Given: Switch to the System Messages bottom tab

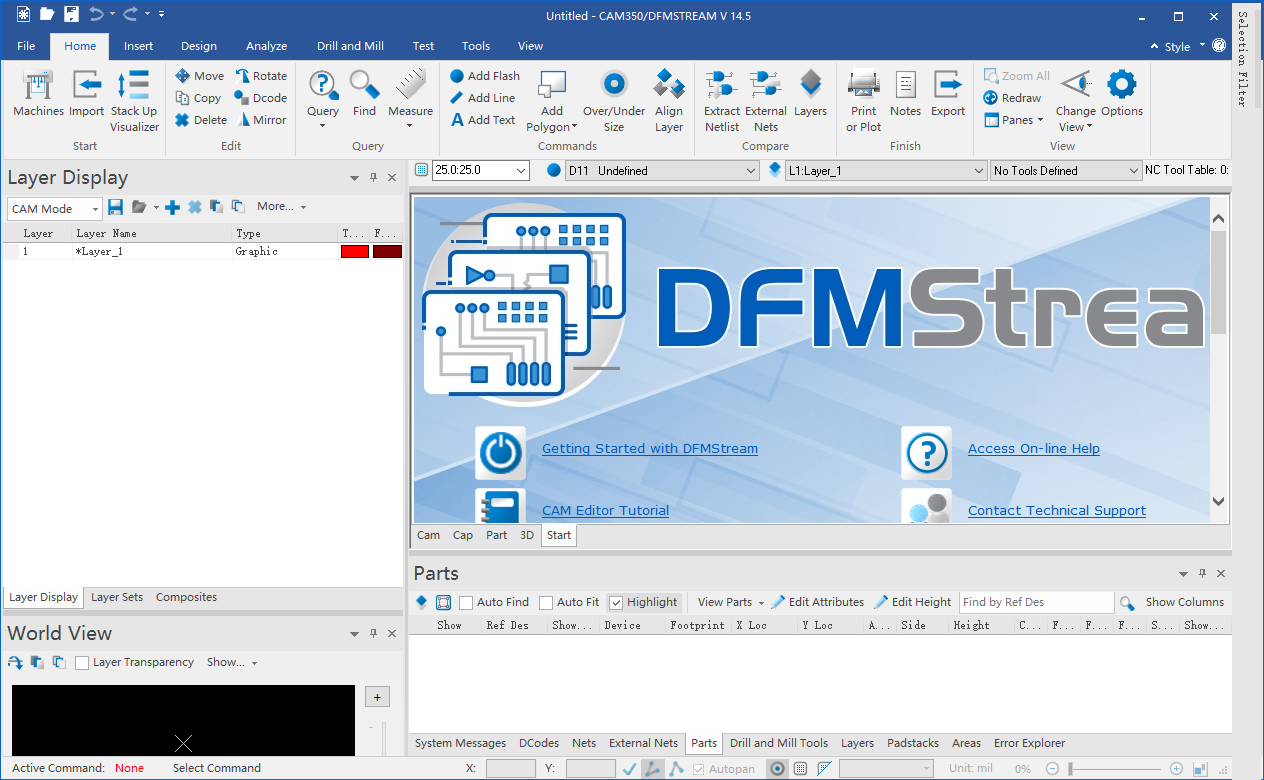Looking at the screenshot, I should pos(460,744).
